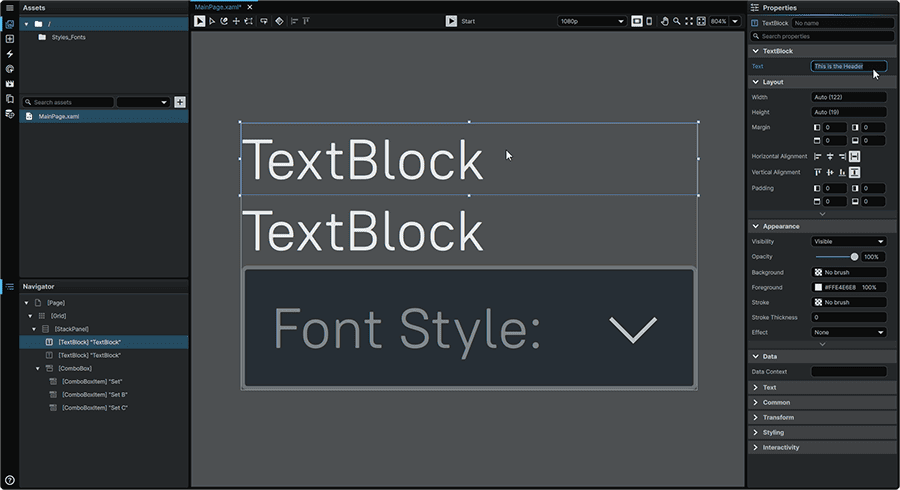Open the color palette resources icon

click(10, 69)
